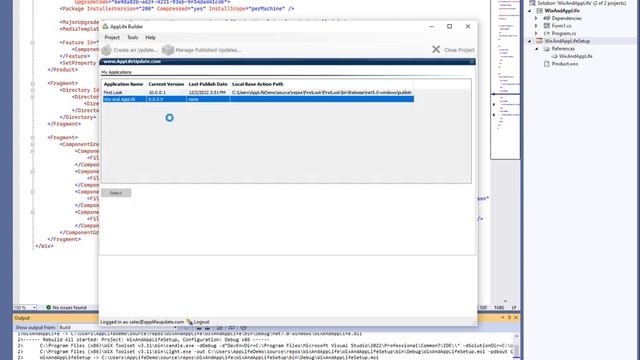Click the Select button below the applications list

tap(116, 193)
